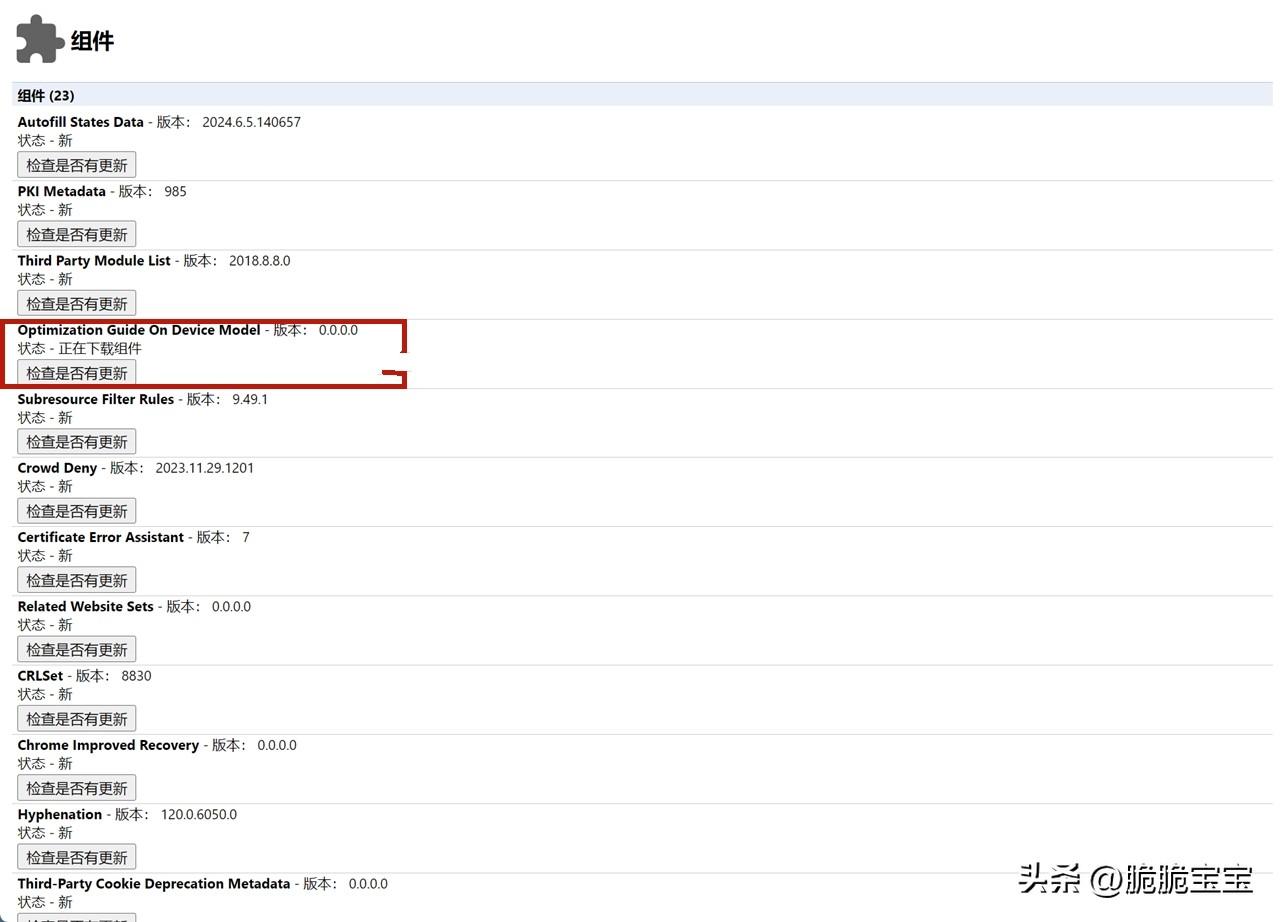Select the Crowd Deny component name

pyautogui.click(x=57, y=468)
